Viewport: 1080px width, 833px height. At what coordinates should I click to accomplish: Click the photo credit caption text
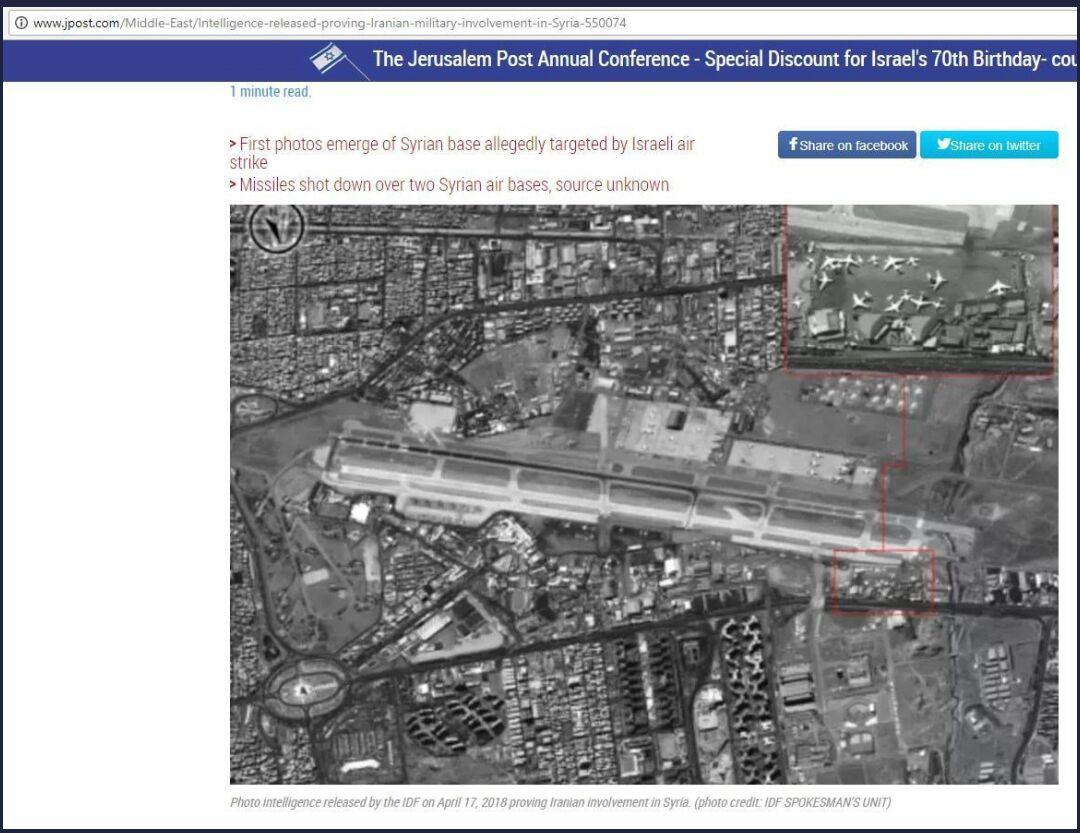tap(560, 803)
